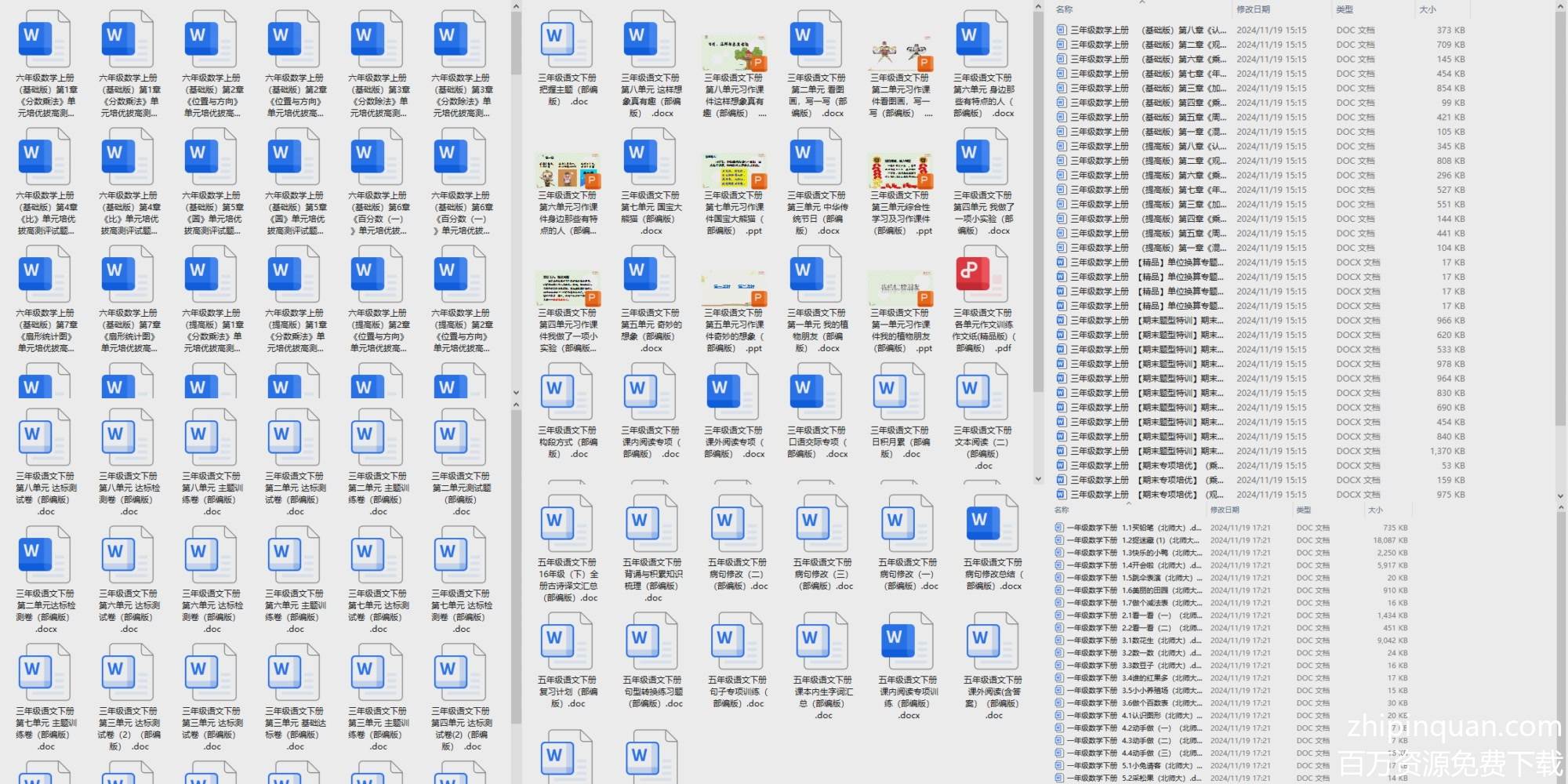The height and width of the screenshot is (784, 1568).
Task: Sort the 三年级数学上册 list by 名称 column
Action: pos(1064,9)
